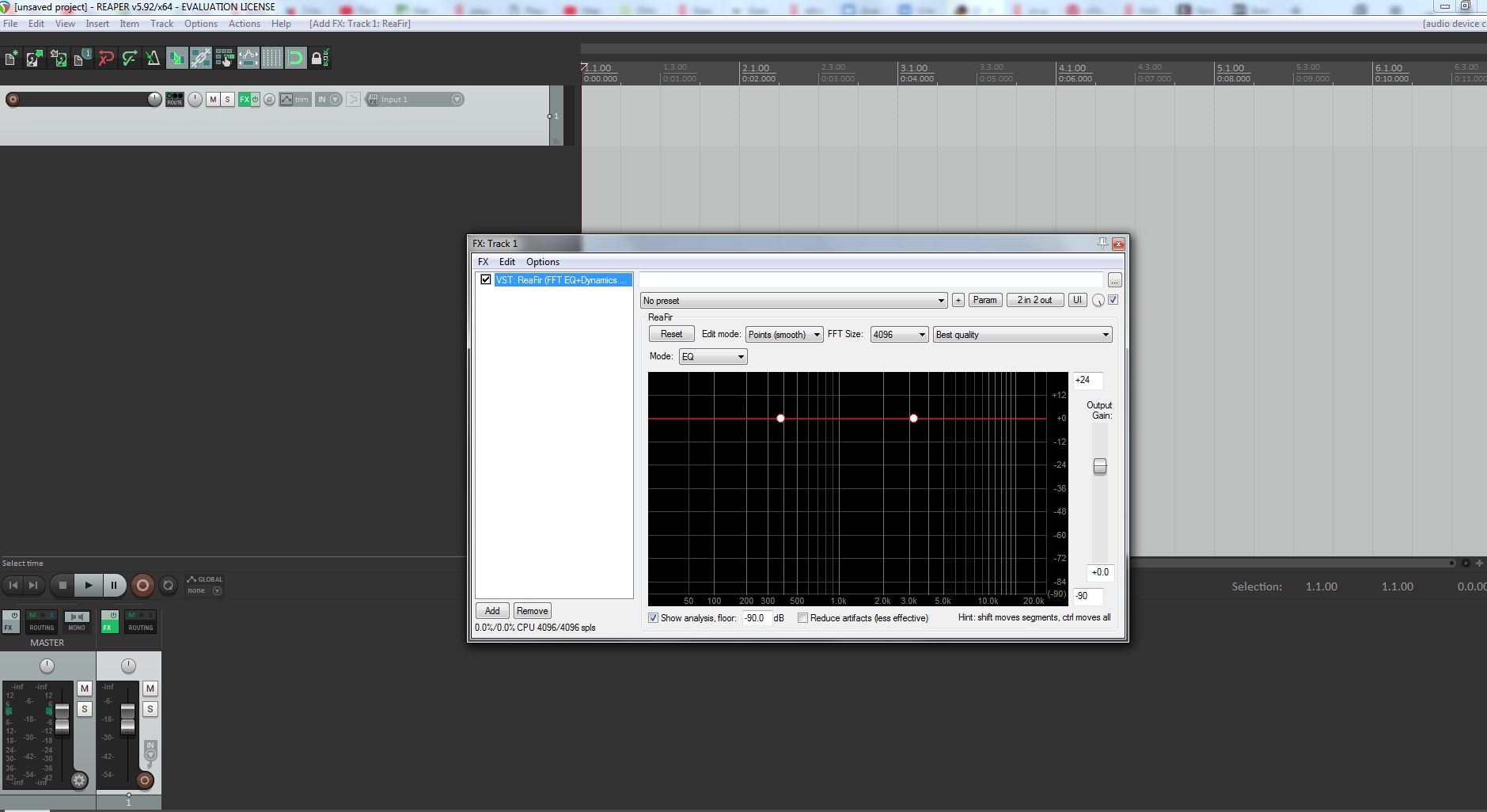Toggle the grid lines toolbar icon
The width and height of the screenshot is (1487, 812).
271,58
